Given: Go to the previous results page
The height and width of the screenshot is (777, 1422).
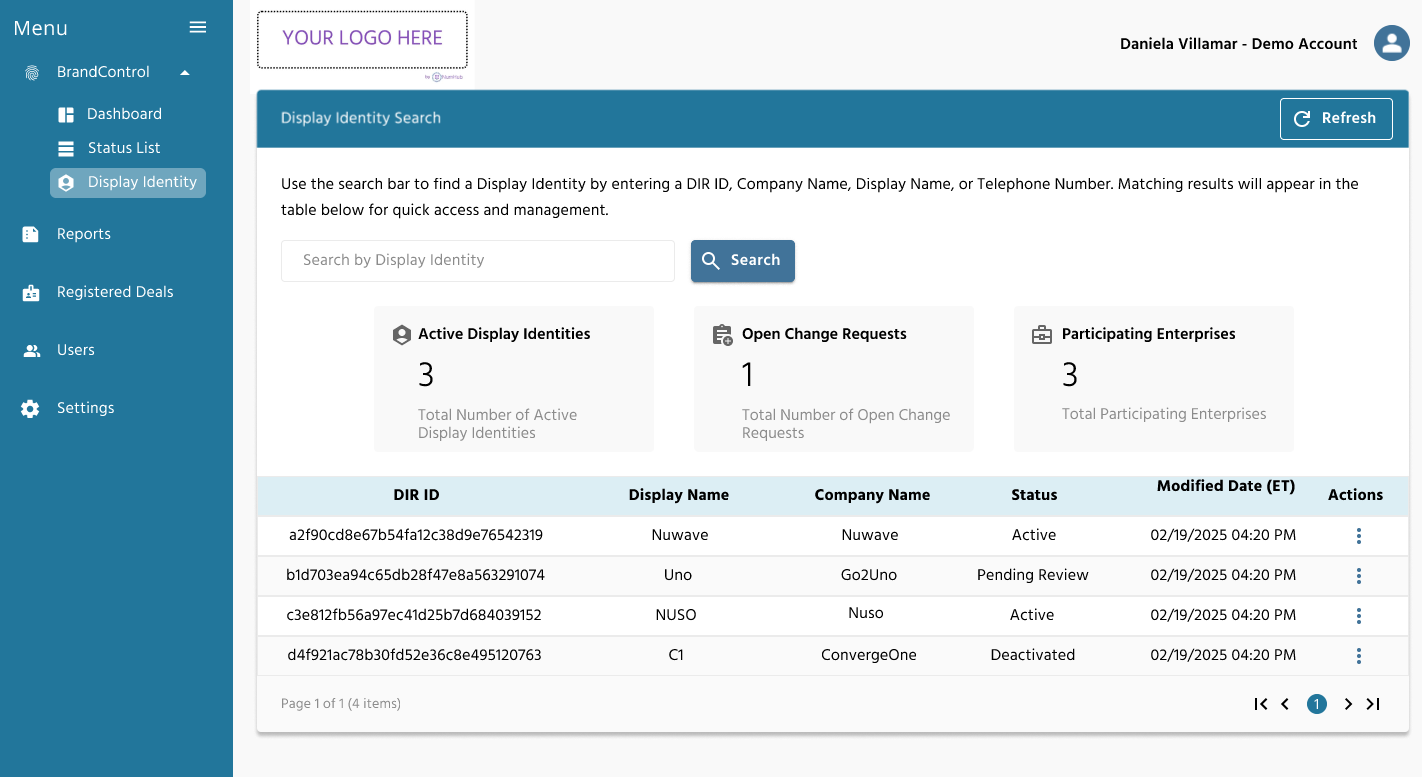Looking at the screenshot, I should 1285,704.
